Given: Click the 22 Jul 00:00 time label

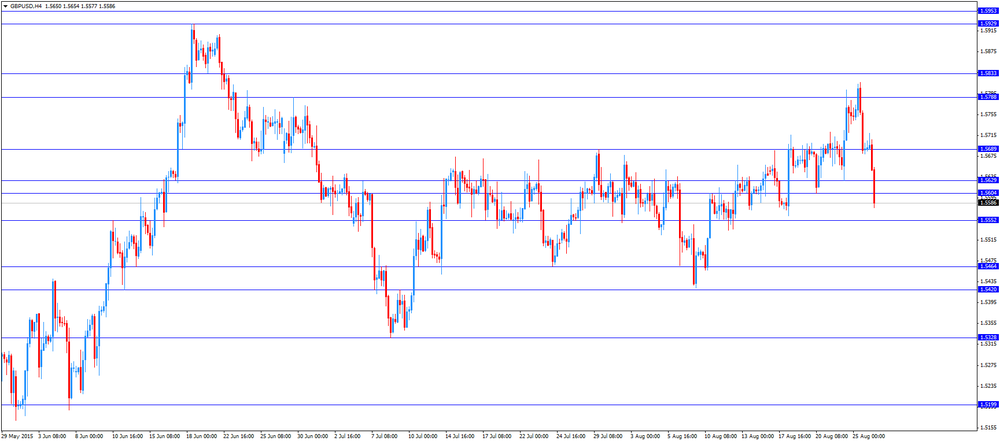Looking at the screenshot, I should pyautogui.click(x=534, y=437).
